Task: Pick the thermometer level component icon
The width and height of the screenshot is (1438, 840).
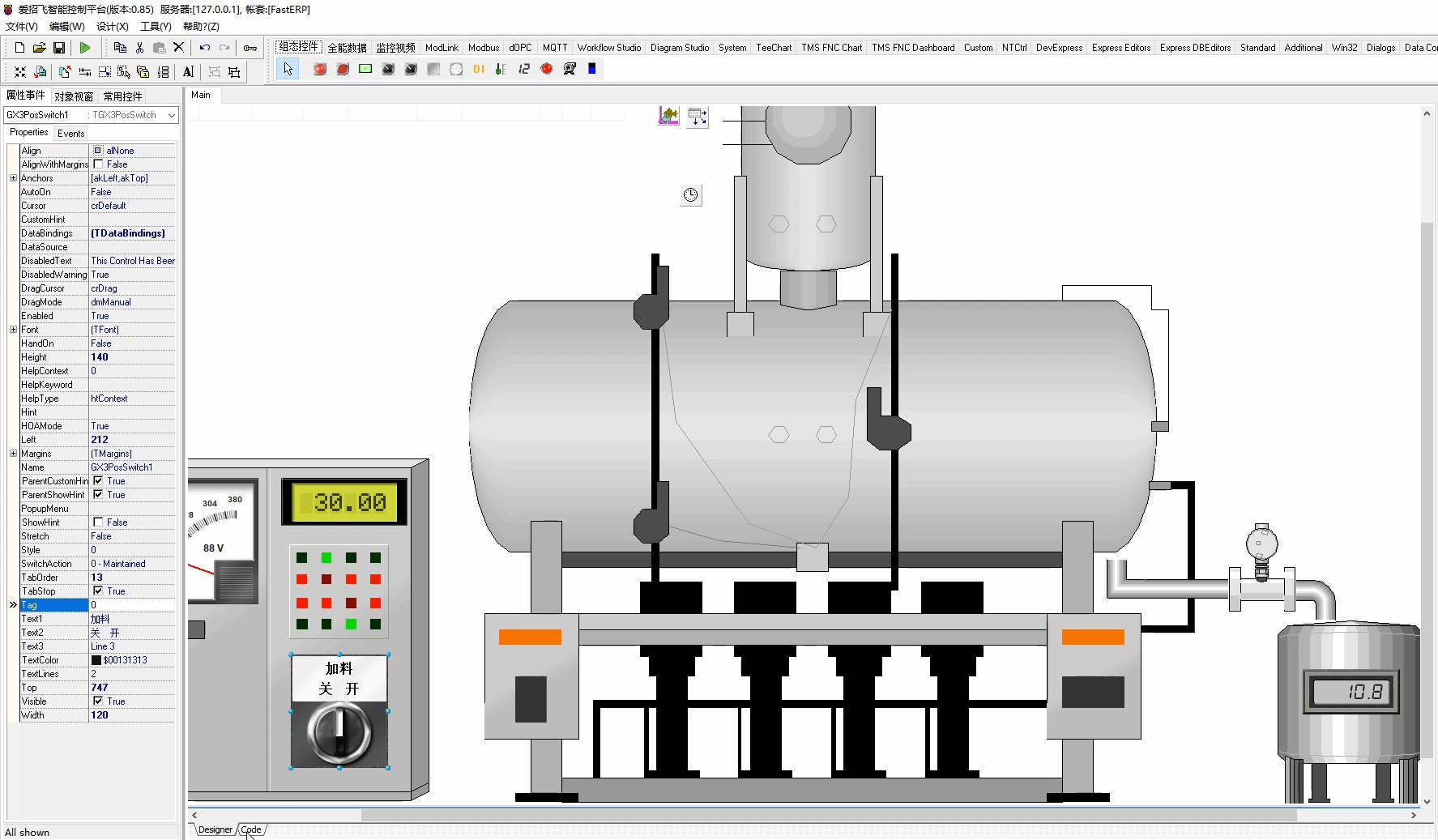Action: 501,69
